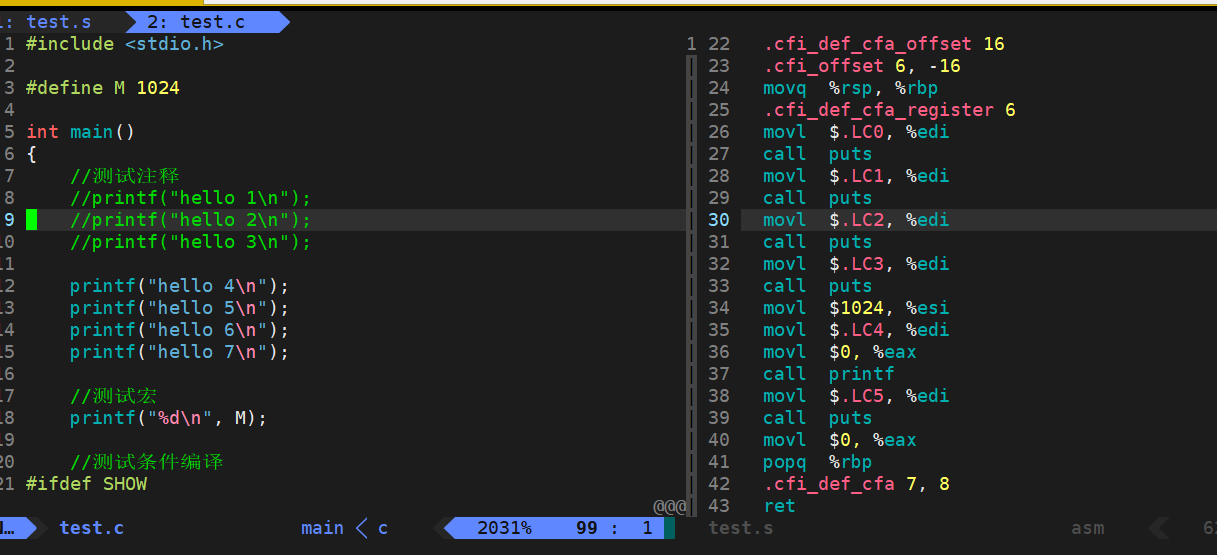Click the printf("hello 4\n") line
This screenshot has width=1217, height=555.
click(x=179, y=286)
